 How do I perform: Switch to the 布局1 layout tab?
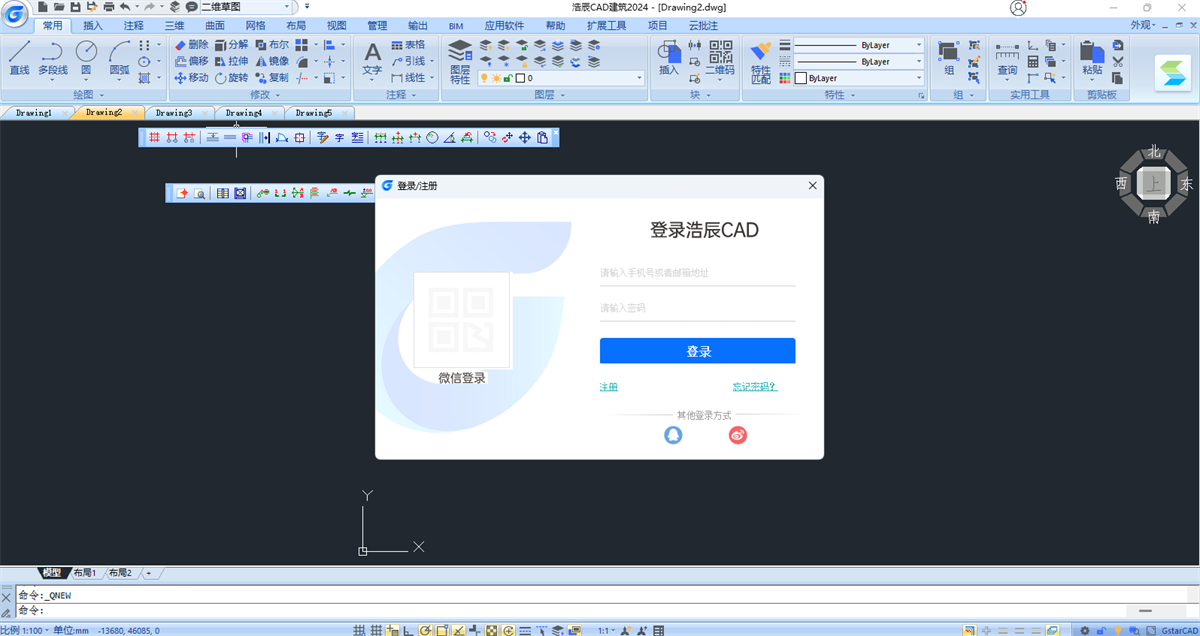pyautogui.click(x=83, y=573)
